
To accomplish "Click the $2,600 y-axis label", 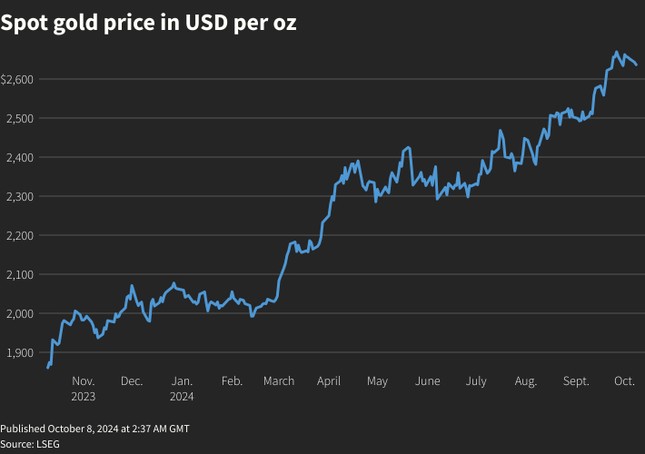I will pyautogui.click(x=19, y=79).
